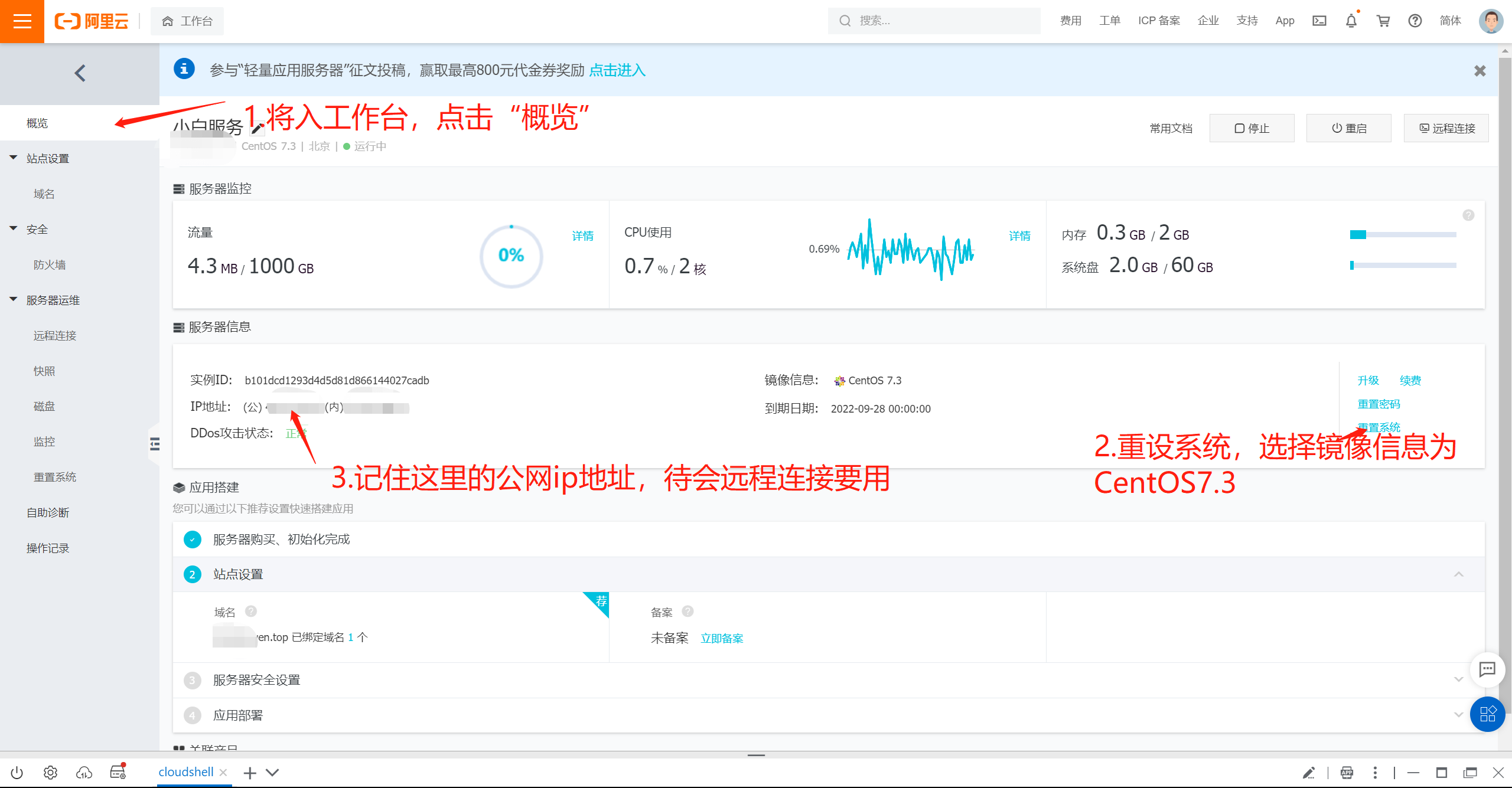Image resolution: width=1512 pixels, height=788 pixels.
Task: Click the ICP filing help icon
Action: pos(687,612)
